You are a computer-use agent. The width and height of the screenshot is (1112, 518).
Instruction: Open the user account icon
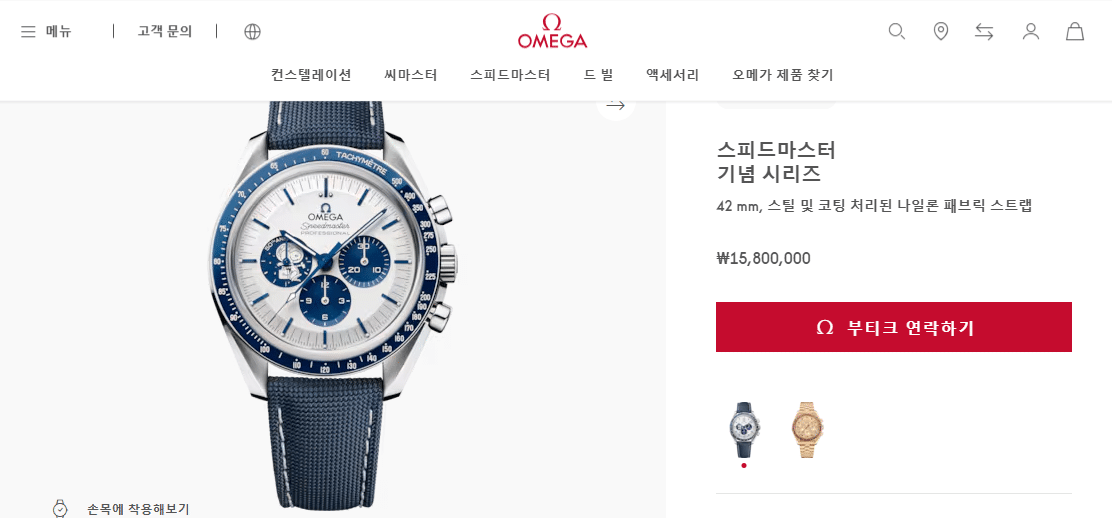1030,31
